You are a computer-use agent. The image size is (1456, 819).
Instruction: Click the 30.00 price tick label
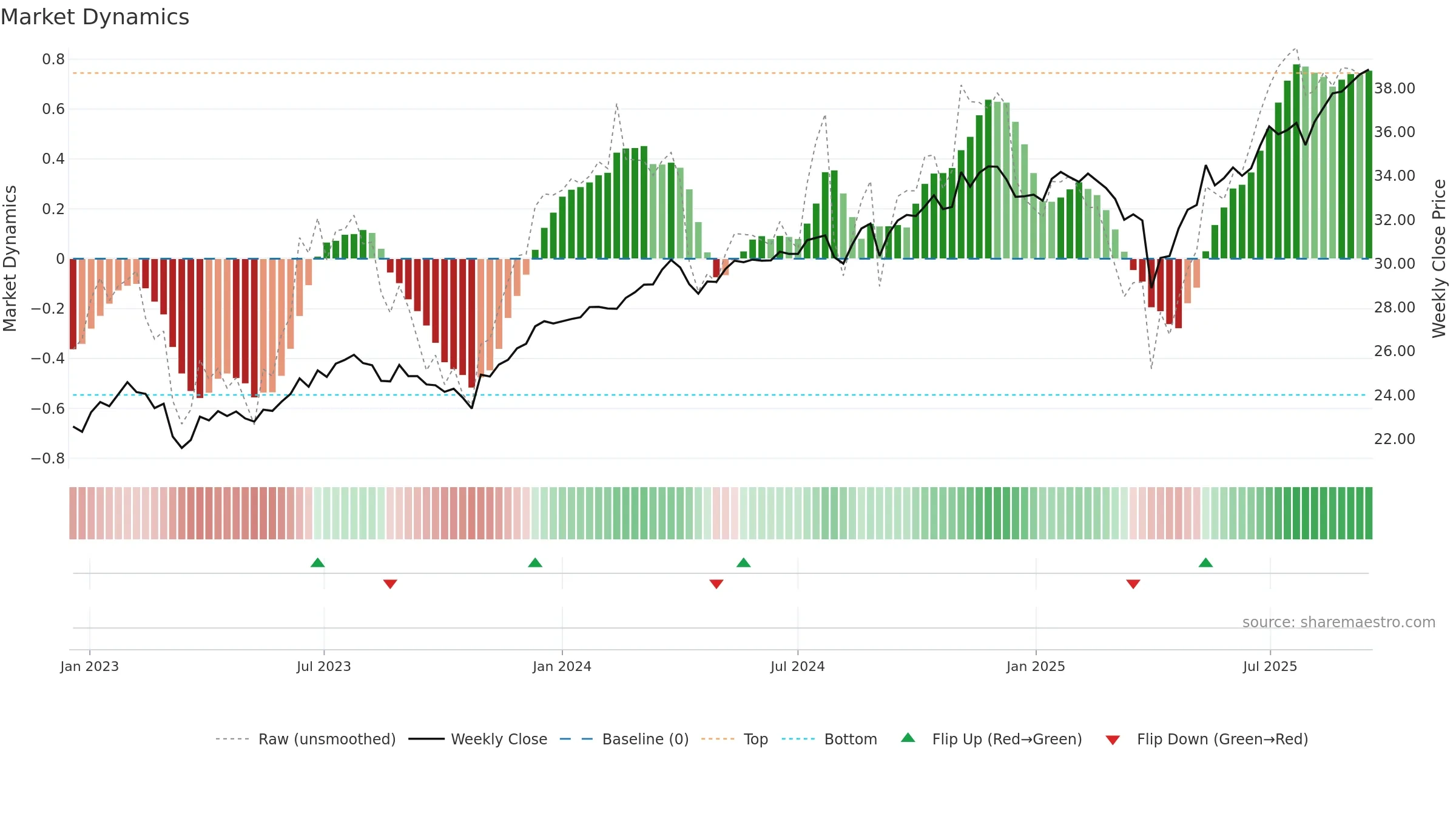[x=1395, y=264]
